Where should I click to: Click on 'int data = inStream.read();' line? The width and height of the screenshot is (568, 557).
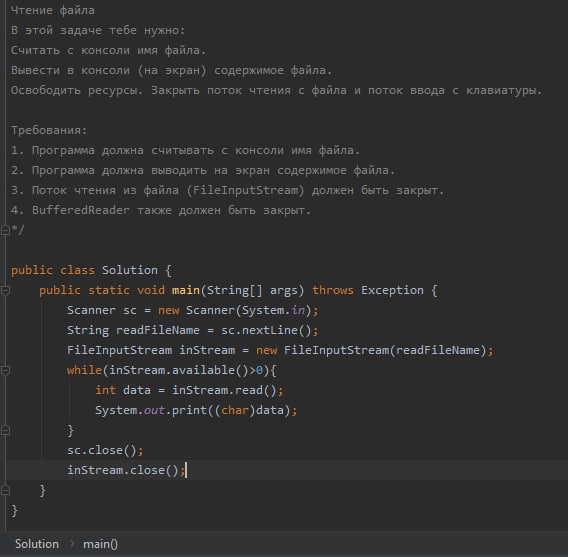189,390
